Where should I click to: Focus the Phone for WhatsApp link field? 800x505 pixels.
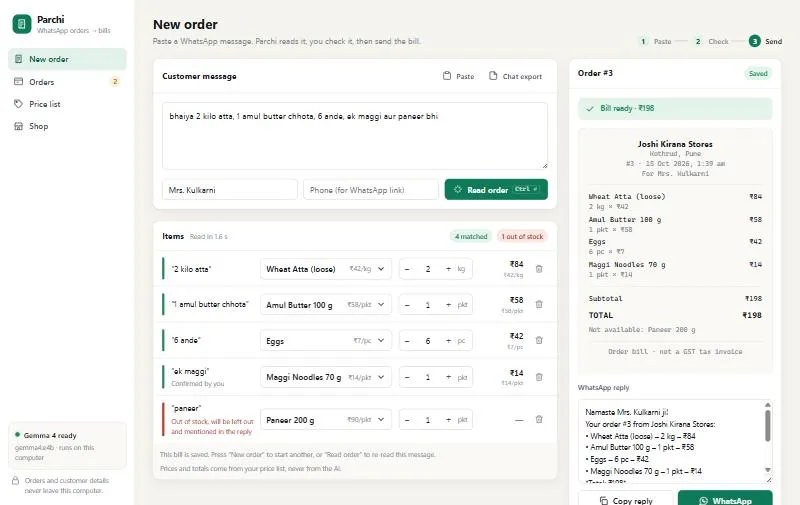[370, 190]
